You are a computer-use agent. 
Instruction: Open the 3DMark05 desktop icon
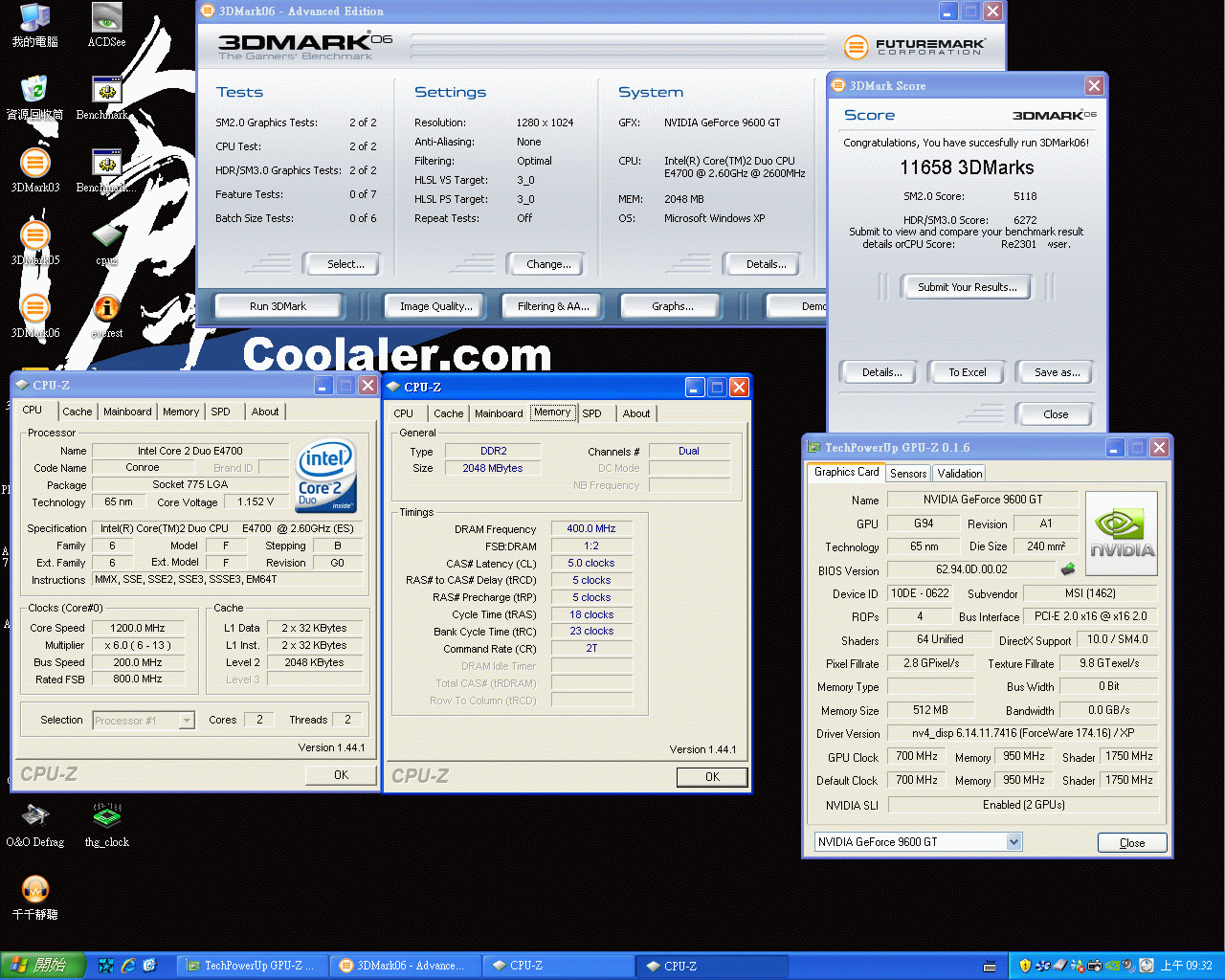[35, 243]
